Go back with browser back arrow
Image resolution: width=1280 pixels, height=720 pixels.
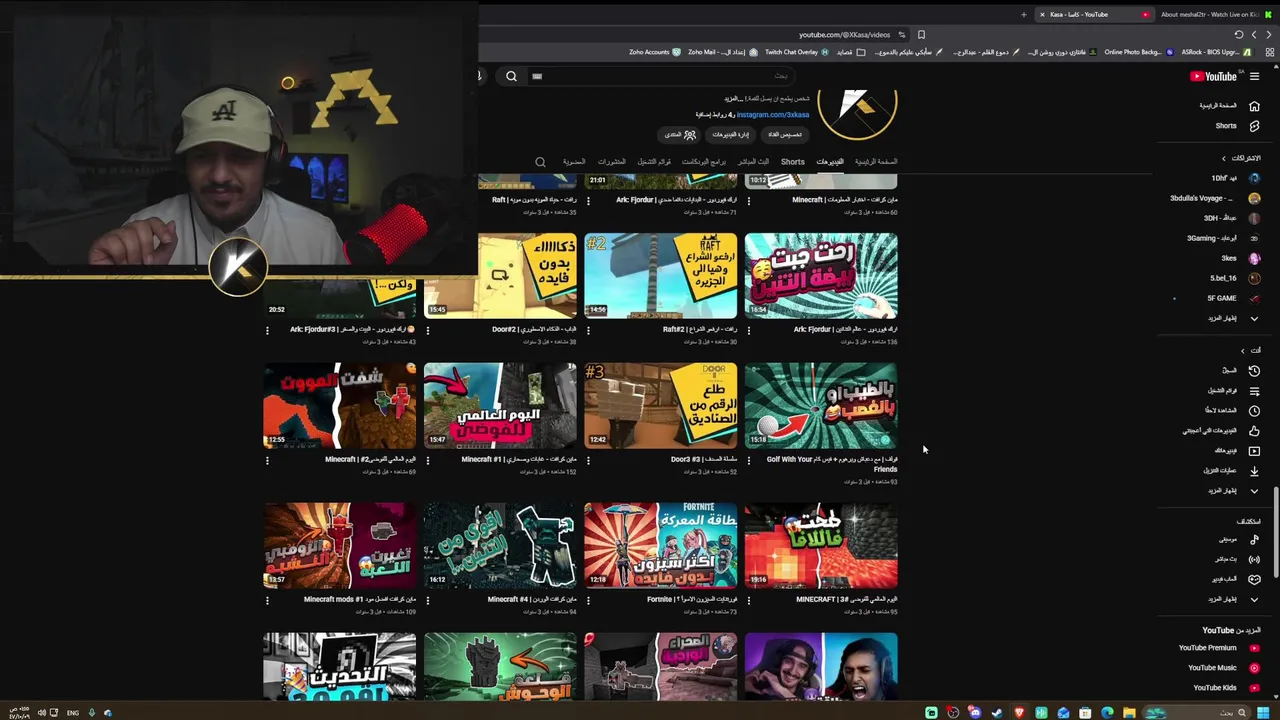point(1269,35)
